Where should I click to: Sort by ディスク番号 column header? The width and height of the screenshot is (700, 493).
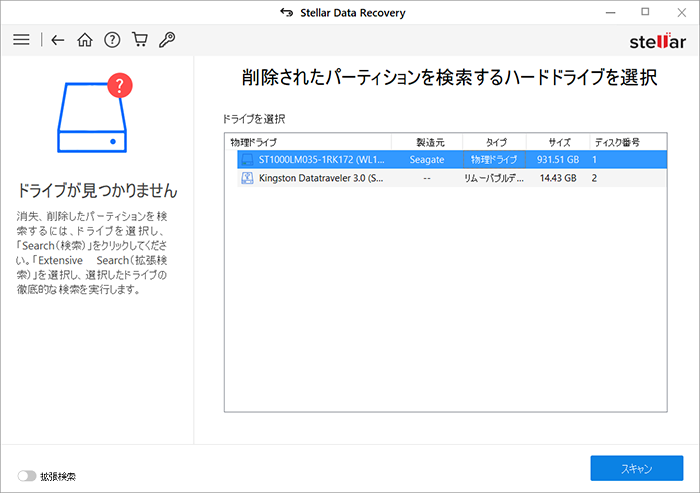click(x=628, y=142)
